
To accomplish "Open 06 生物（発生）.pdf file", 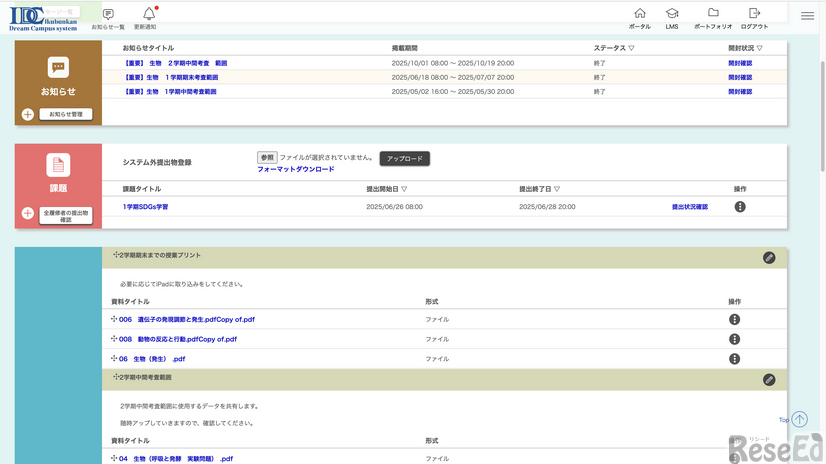I will (x=152, y=359).
